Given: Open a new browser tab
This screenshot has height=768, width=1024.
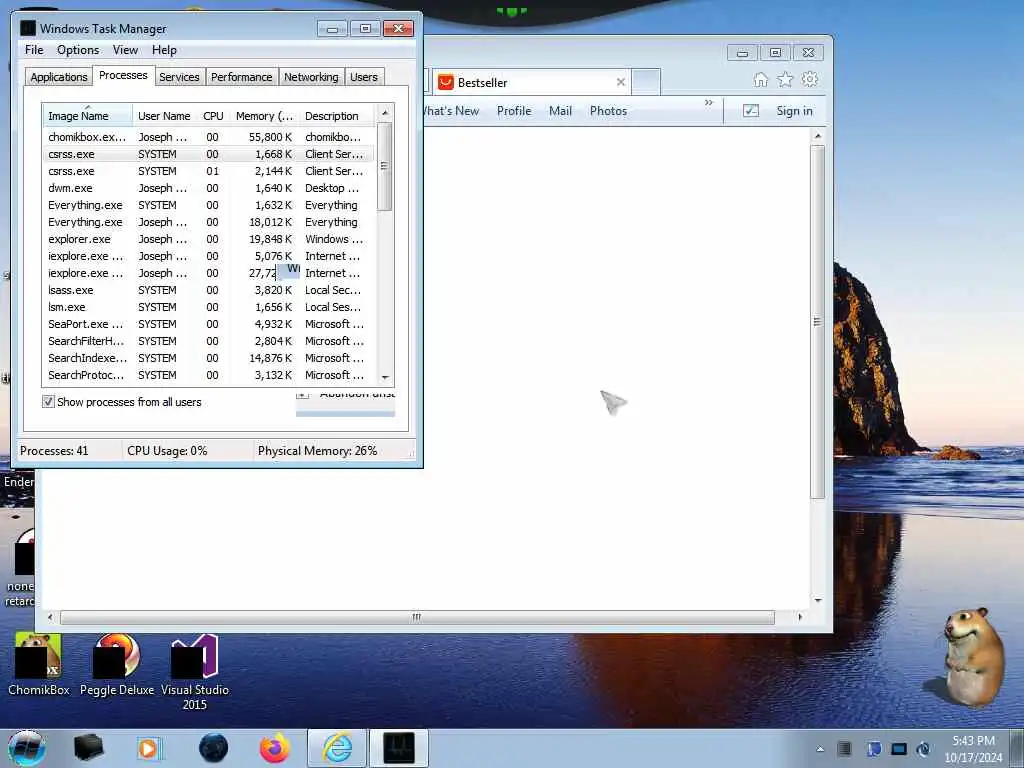Looking at the screenshot, I should (646, 82).
